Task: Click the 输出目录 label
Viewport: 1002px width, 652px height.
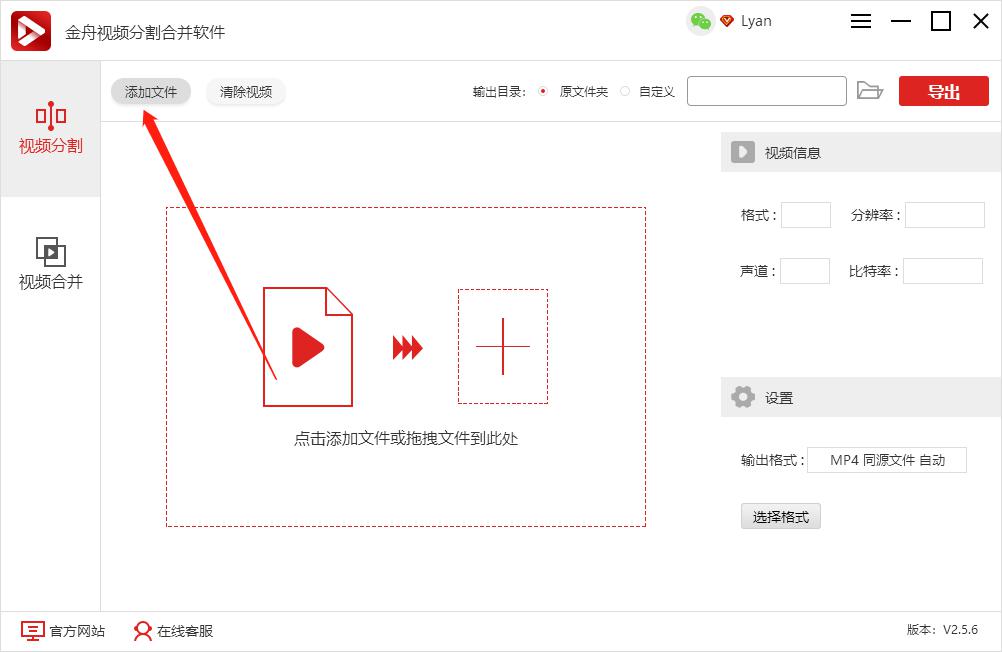Action: pyautogui.click(x=500, y=92)
